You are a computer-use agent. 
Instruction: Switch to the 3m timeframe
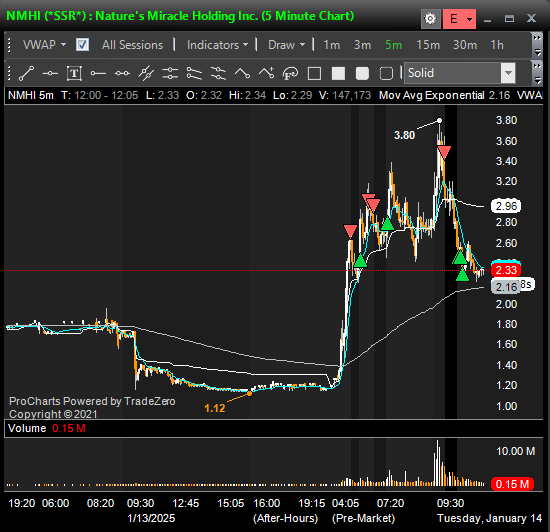[x=362, y=45]
